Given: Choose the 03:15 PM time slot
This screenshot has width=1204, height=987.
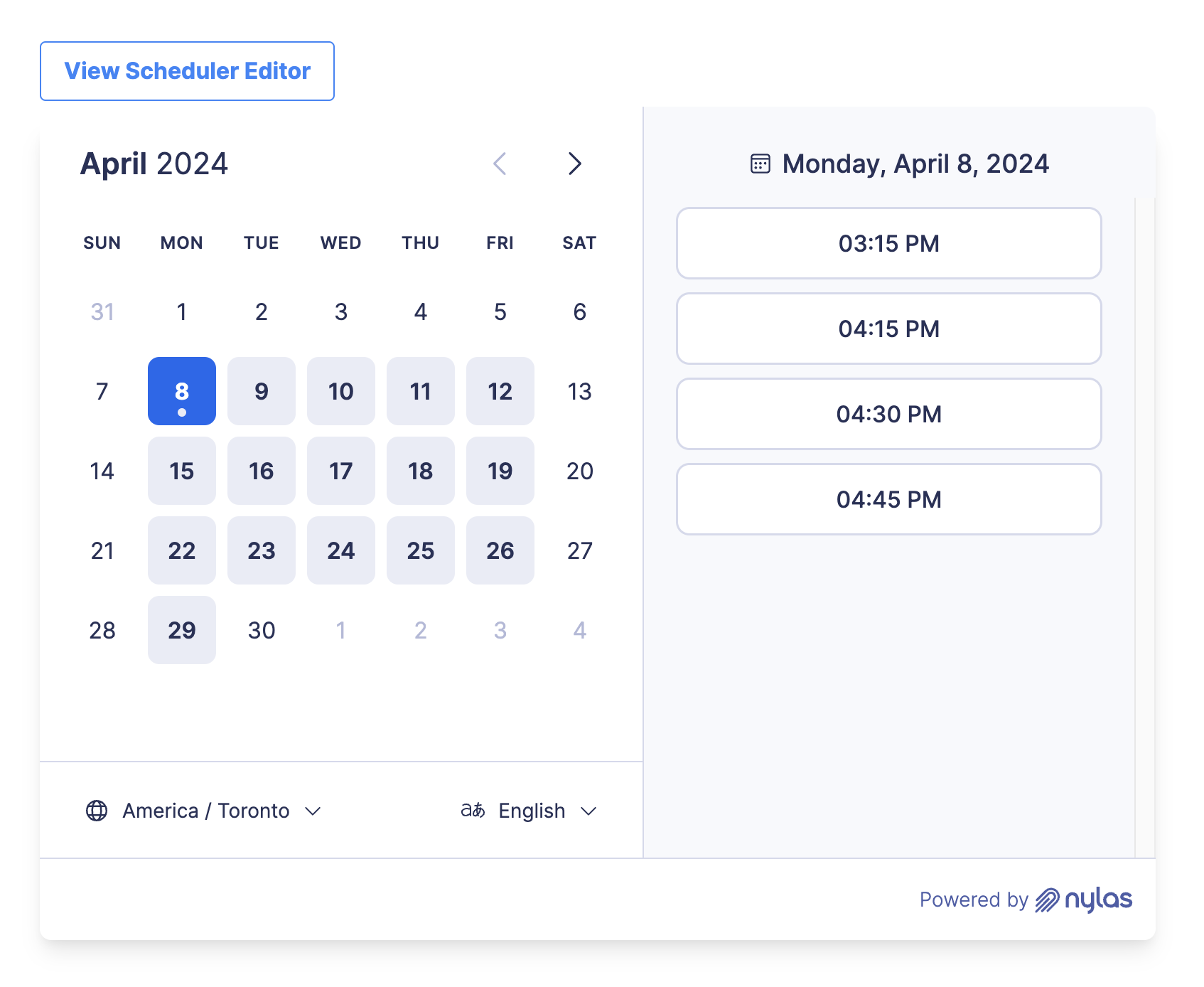Looking at the screenshot, I should (x=888, y=243).
